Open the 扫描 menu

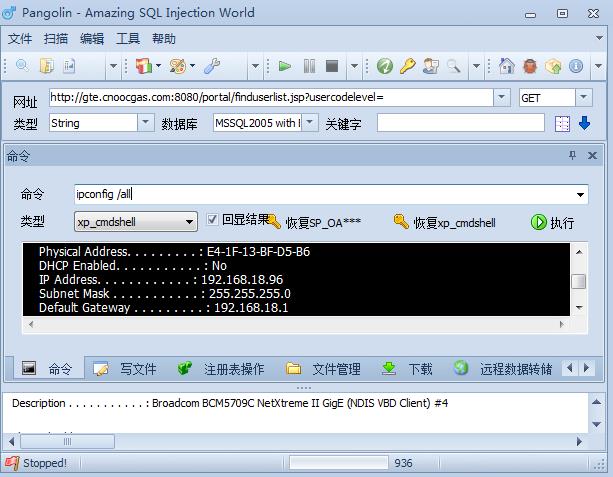point(56,39)
